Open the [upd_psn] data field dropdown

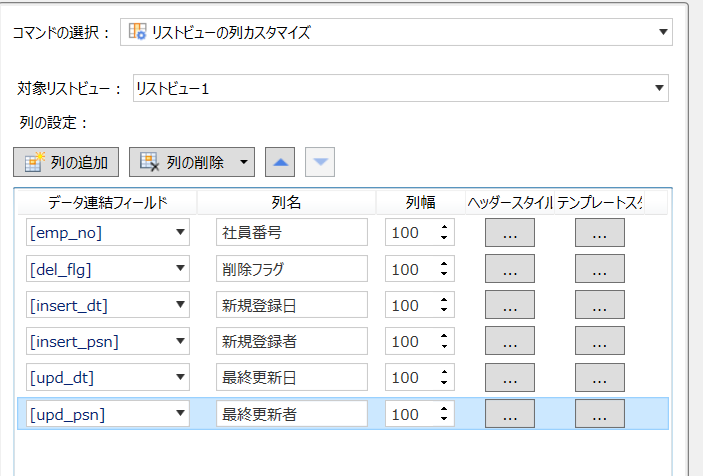click(180, 413)
